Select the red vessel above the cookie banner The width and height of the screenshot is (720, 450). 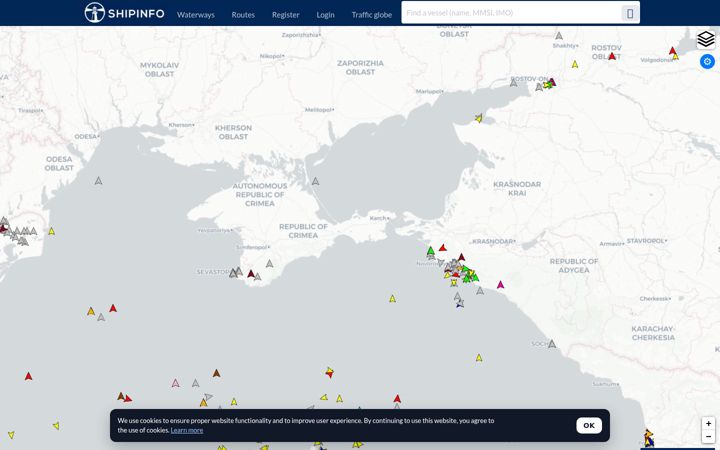(x=397, y=399)
